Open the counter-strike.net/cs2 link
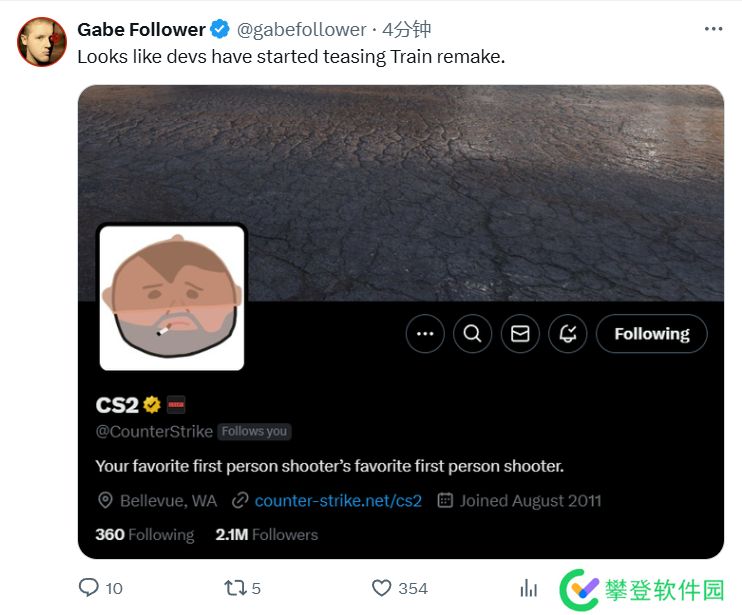 pyautogui.click(x=338, y=500)
